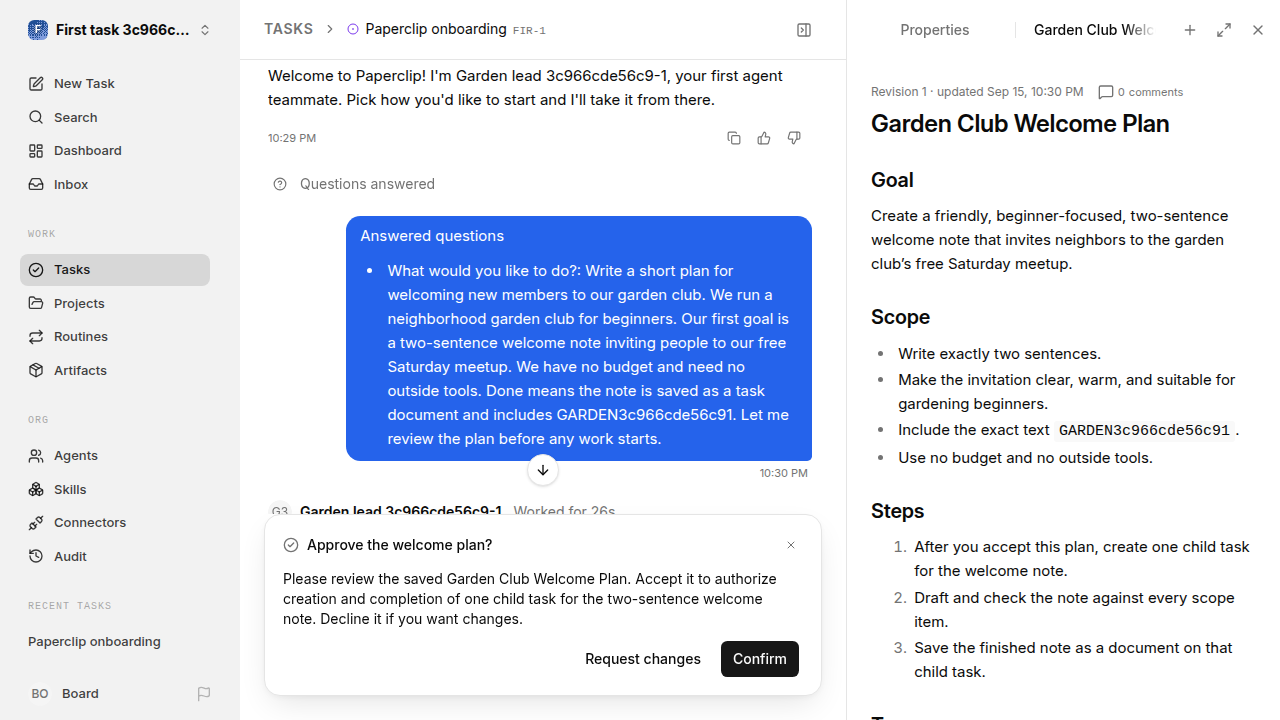Viewport: 1280px width, 720px height.
Task: Click the Agents people icon
Action: tap(36, 456)
